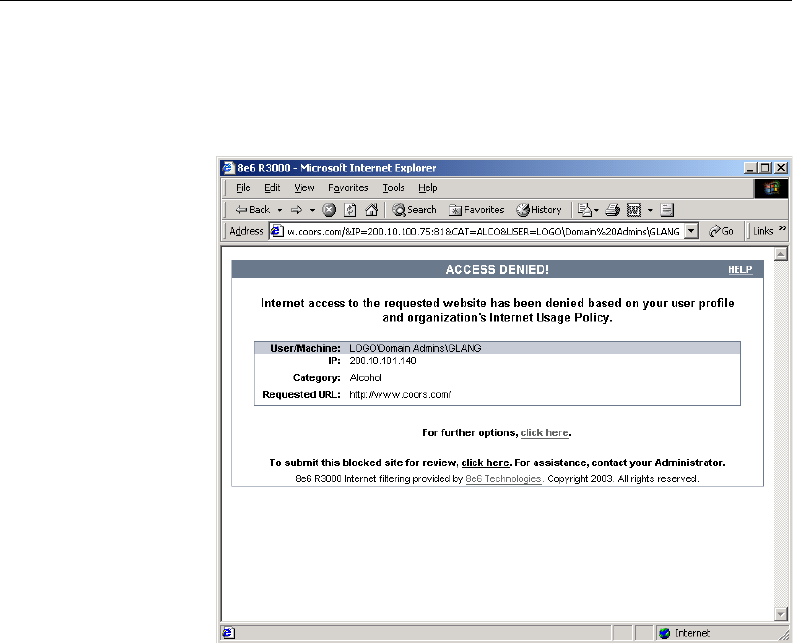The image size is (793, 643).
Task: Expand the Address bar dropdown list
Action: (691, 231)
